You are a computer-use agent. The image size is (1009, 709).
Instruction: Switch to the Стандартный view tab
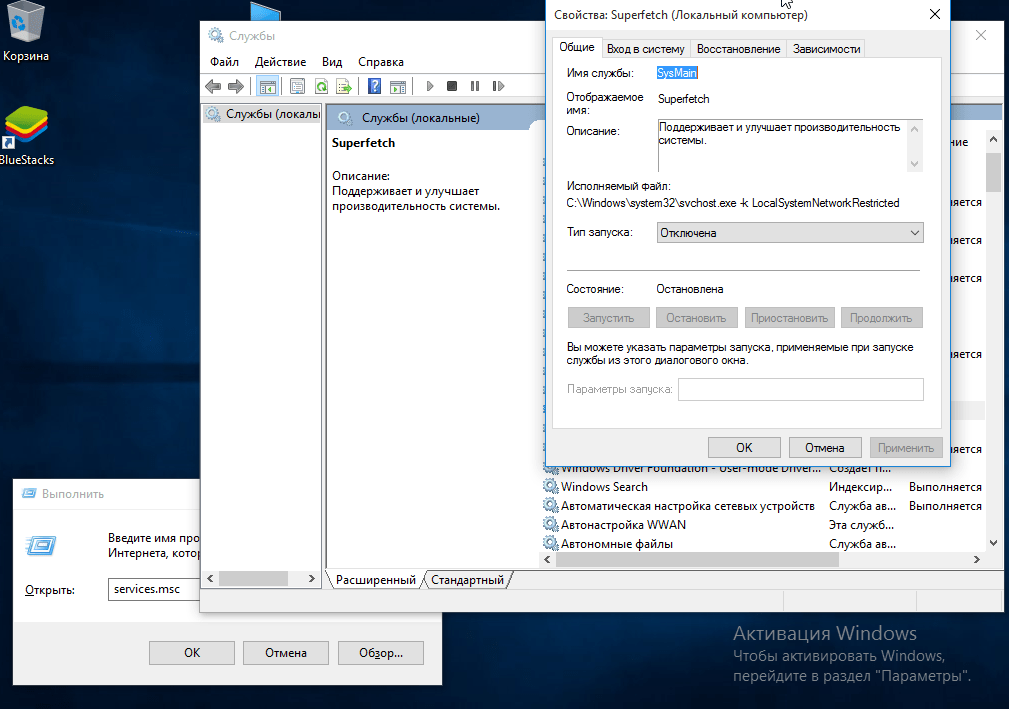tap(469, 579)
